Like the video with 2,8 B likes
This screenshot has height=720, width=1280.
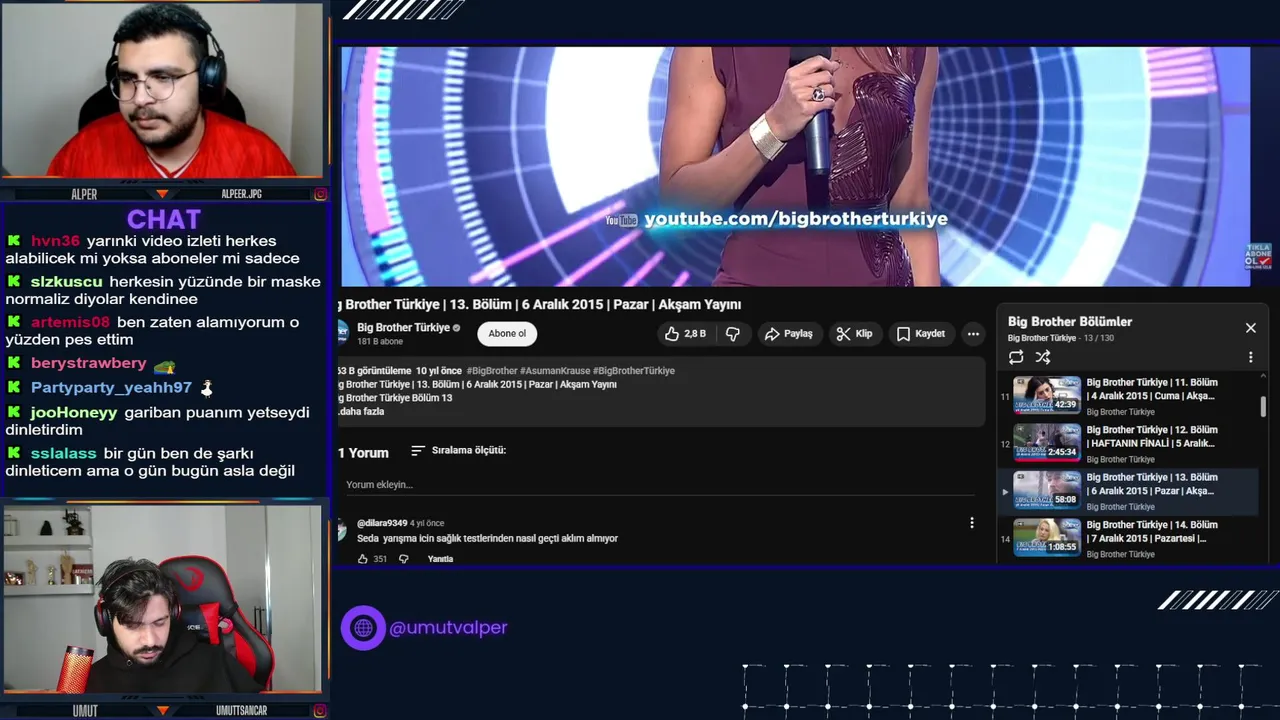click(686, 334)
